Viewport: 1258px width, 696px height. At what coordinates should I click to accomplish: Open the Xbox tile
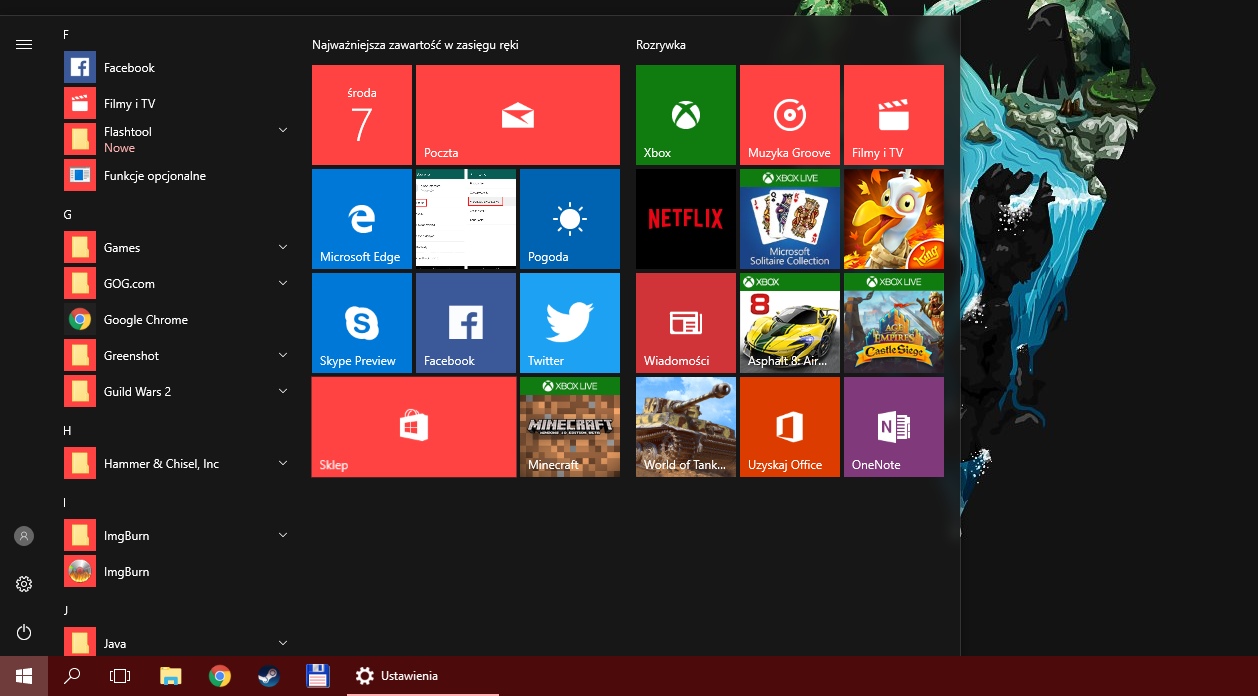pos(686,115)
